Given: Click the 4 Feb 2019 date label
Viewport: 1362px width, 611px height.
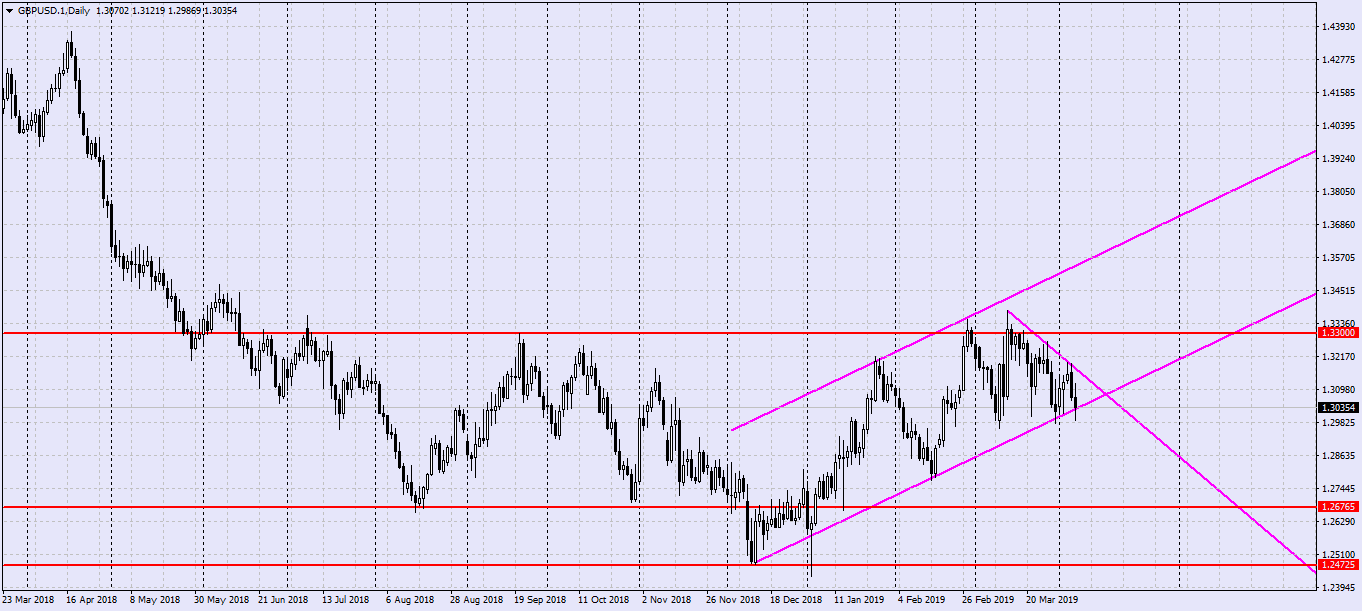Looking at the screenshot, I should point(922,600).
